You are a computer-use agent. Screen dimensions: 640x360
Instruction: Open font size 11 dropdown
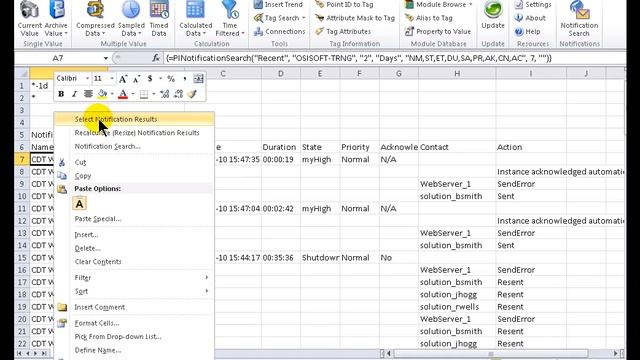tap(112, 78)
